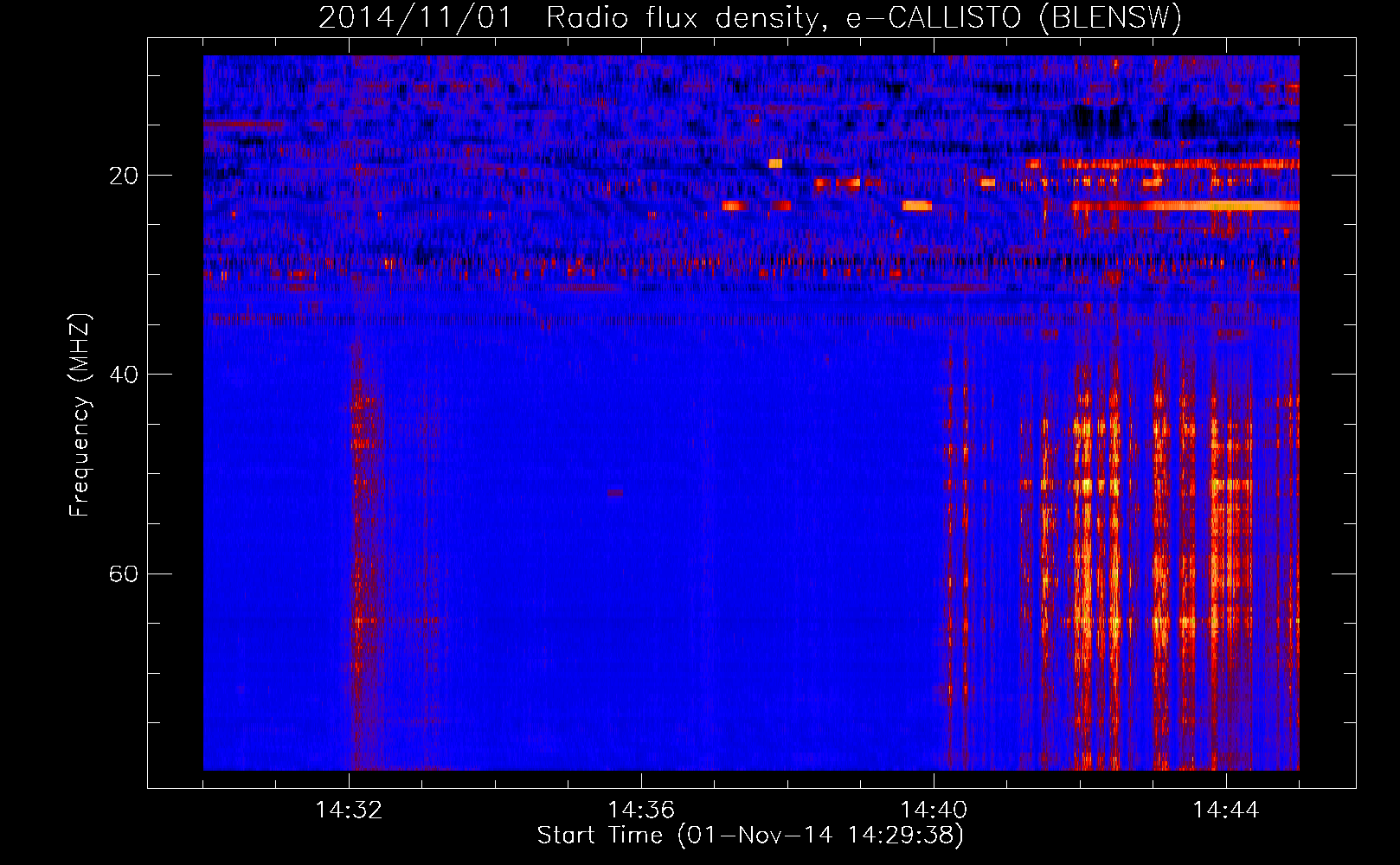Click the 'Start Time (01-Nov-14 14:29:38)' label
Screen dimensions: 1400x865
point(750,836)
